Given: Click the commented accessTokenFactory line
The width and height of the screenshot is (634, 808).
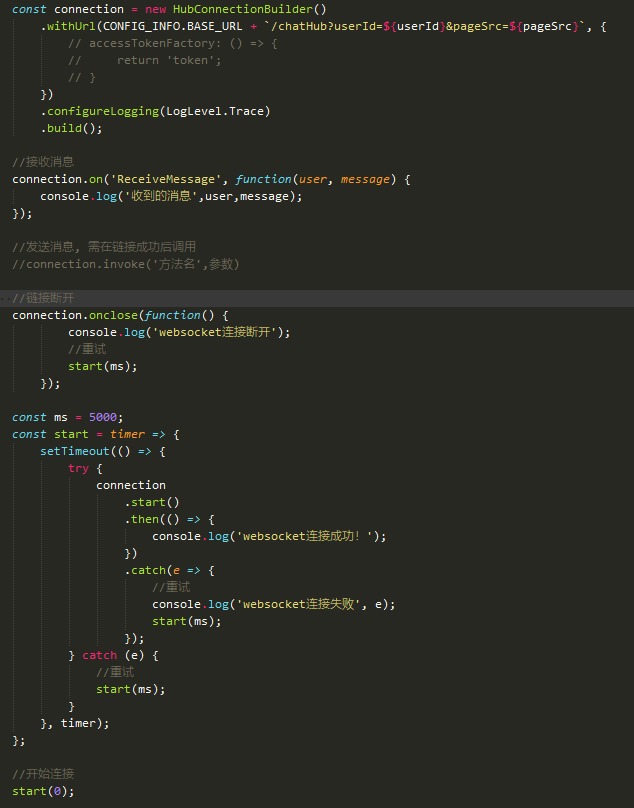Looking at the screenshot, I should (173, 43).
